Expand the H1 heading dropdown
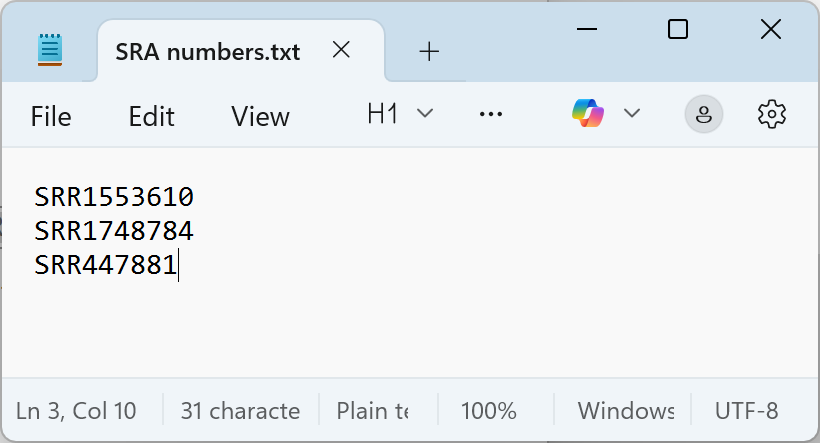The height and width of the screenshot is (443, 820). click(x=400, y=114)
